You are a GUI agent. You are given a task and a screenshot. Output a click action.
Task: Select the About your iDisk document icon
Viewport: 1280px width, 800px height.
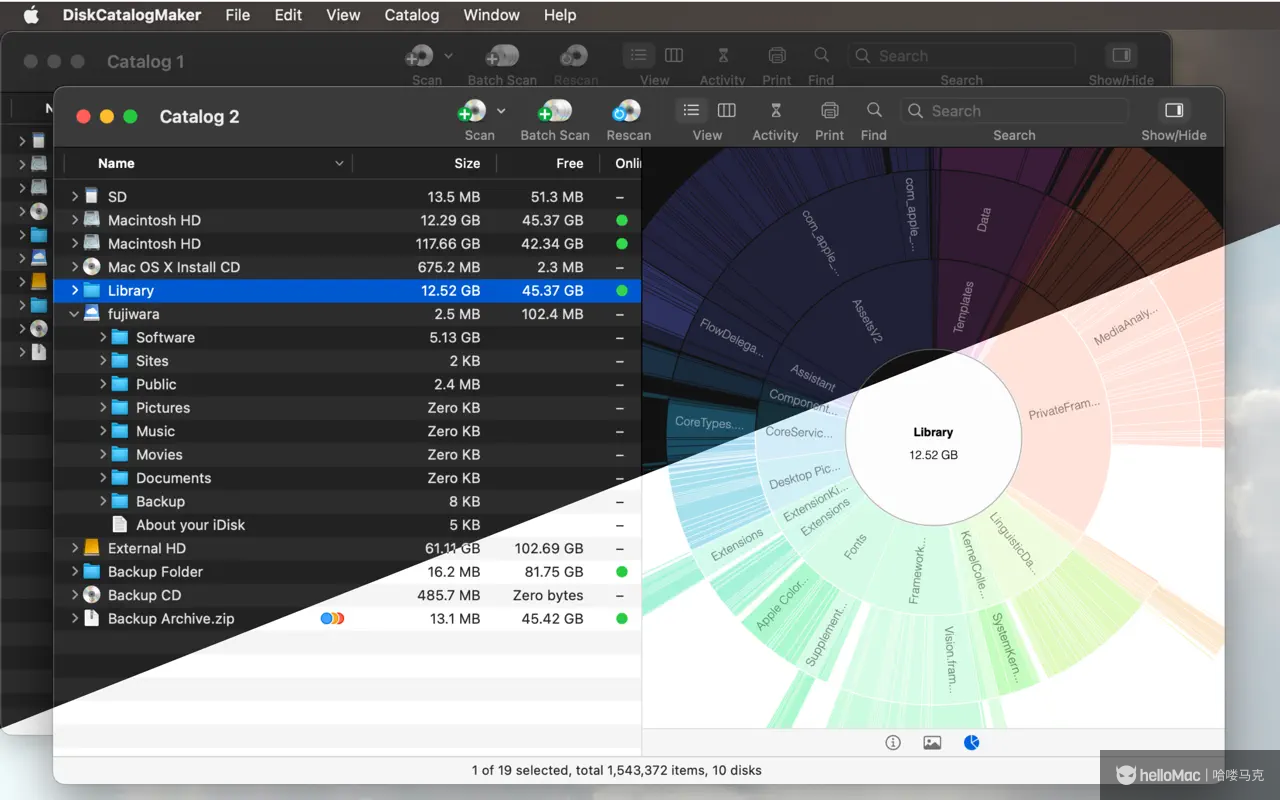coord(120,525)
